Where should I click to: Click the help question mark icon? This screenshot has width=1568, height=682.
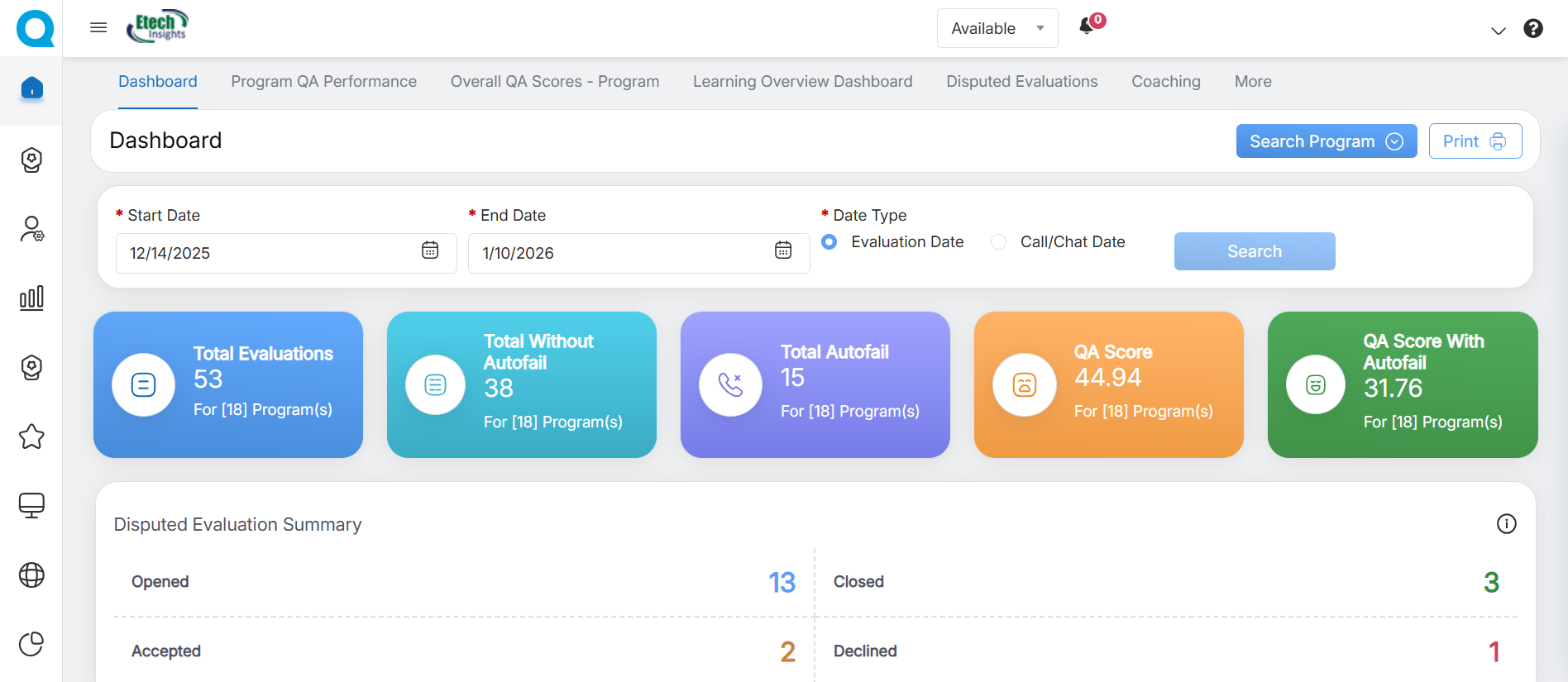pyautogui.click(x=1532, y=29)
